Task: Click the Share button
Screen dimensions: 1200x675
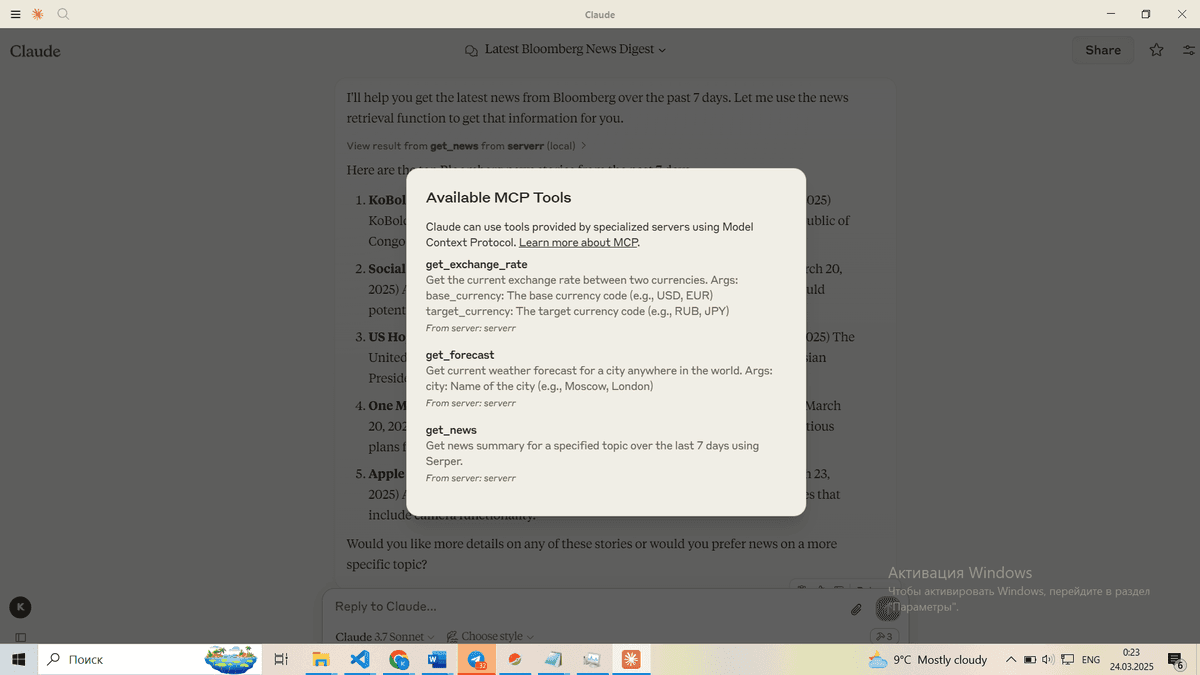Action: [1103, 50]
